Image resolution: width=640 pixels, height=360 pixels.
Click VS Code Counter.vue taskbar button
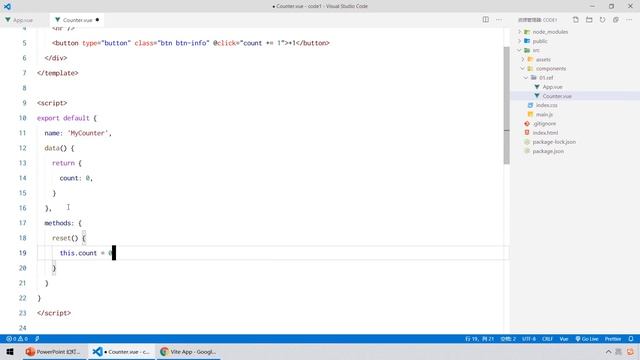coord(122,351)
